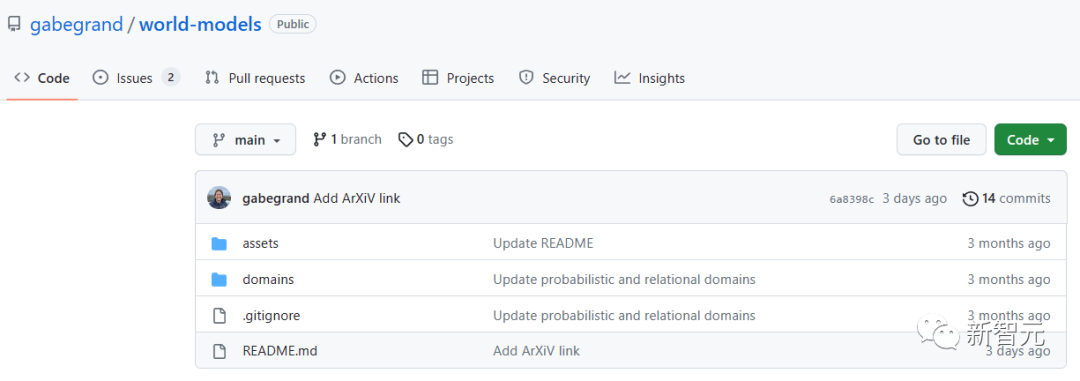Click the assets folder icon

coord(219,243)
